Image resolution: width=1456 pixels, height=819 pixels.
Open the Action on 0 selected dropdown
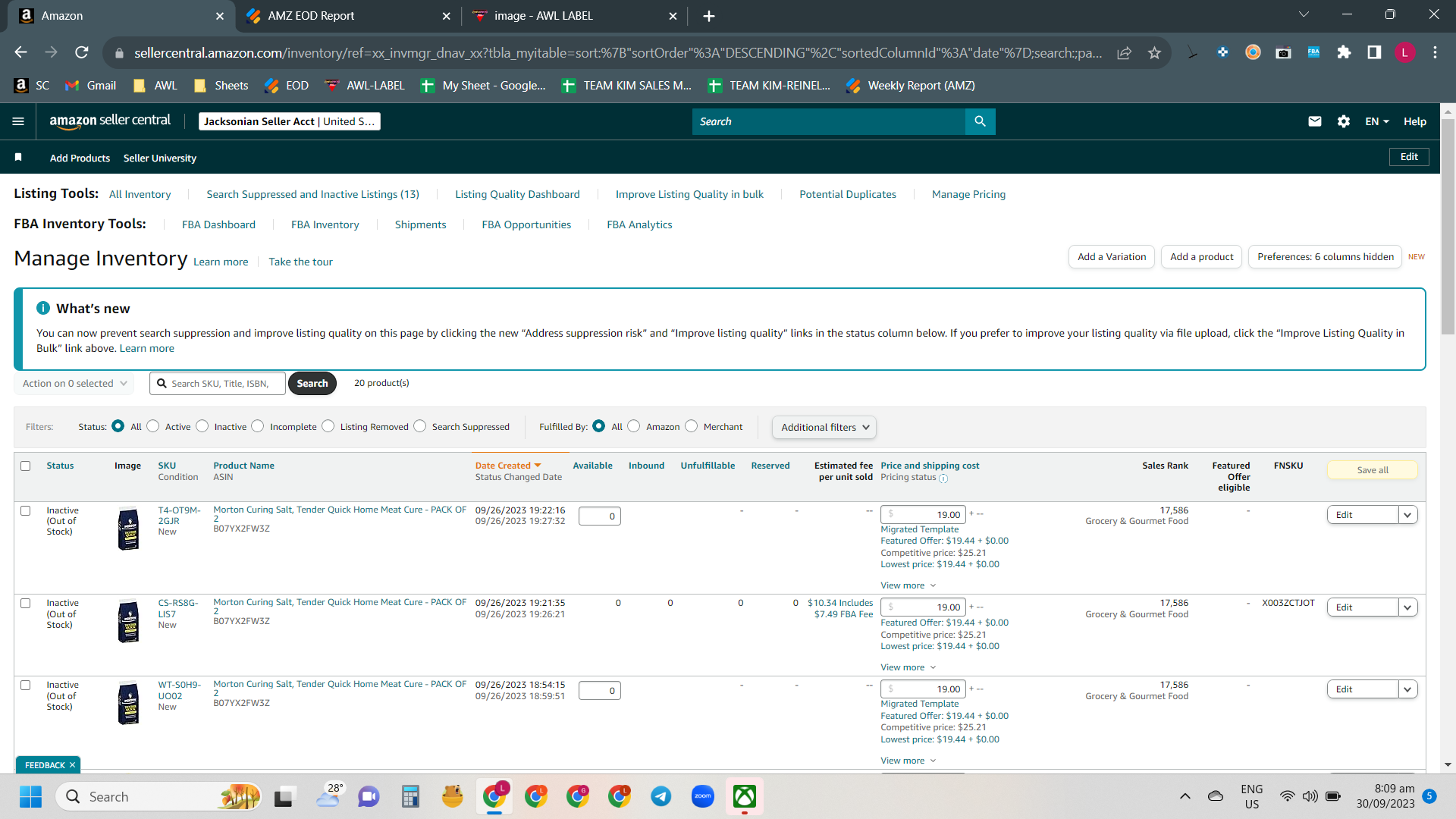pos(74,384)
